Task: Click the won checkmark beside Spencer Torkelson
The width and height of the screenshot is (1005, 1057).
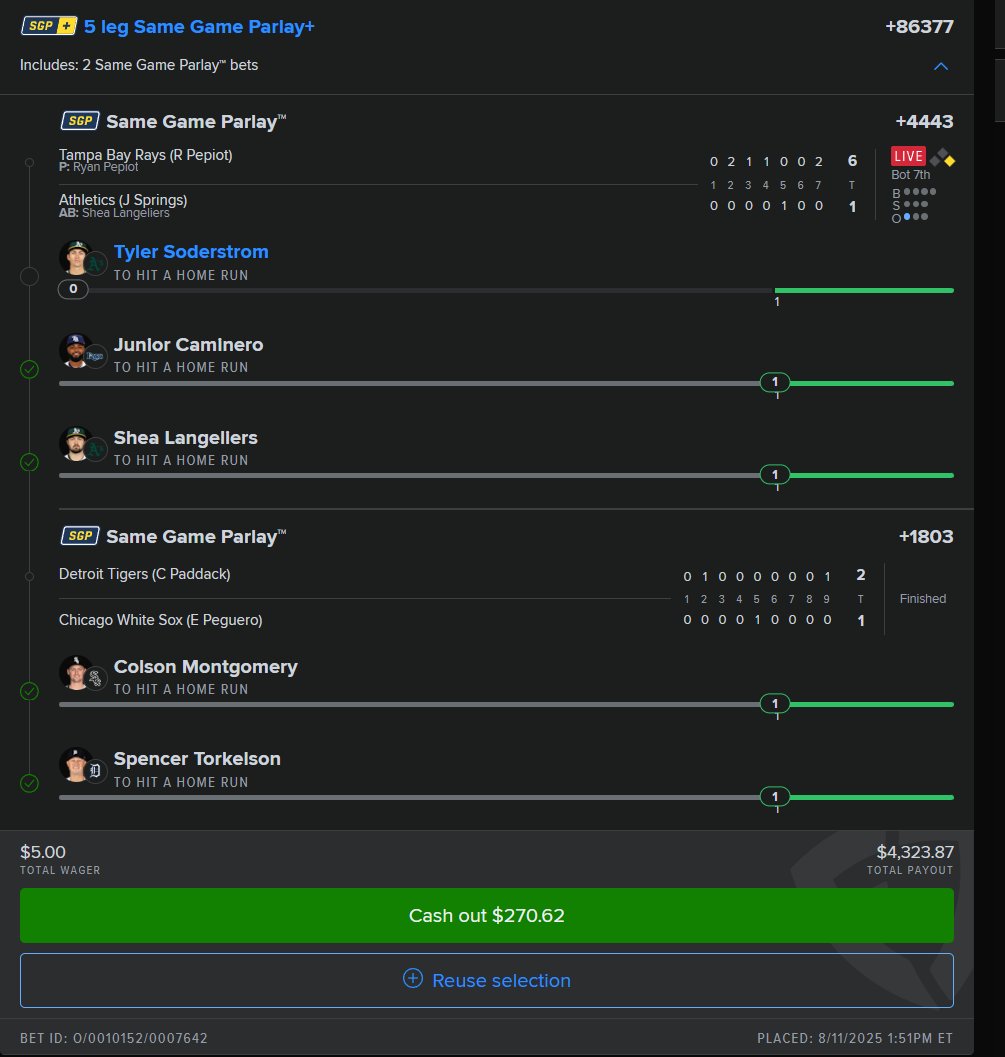Action: point(29,783)
